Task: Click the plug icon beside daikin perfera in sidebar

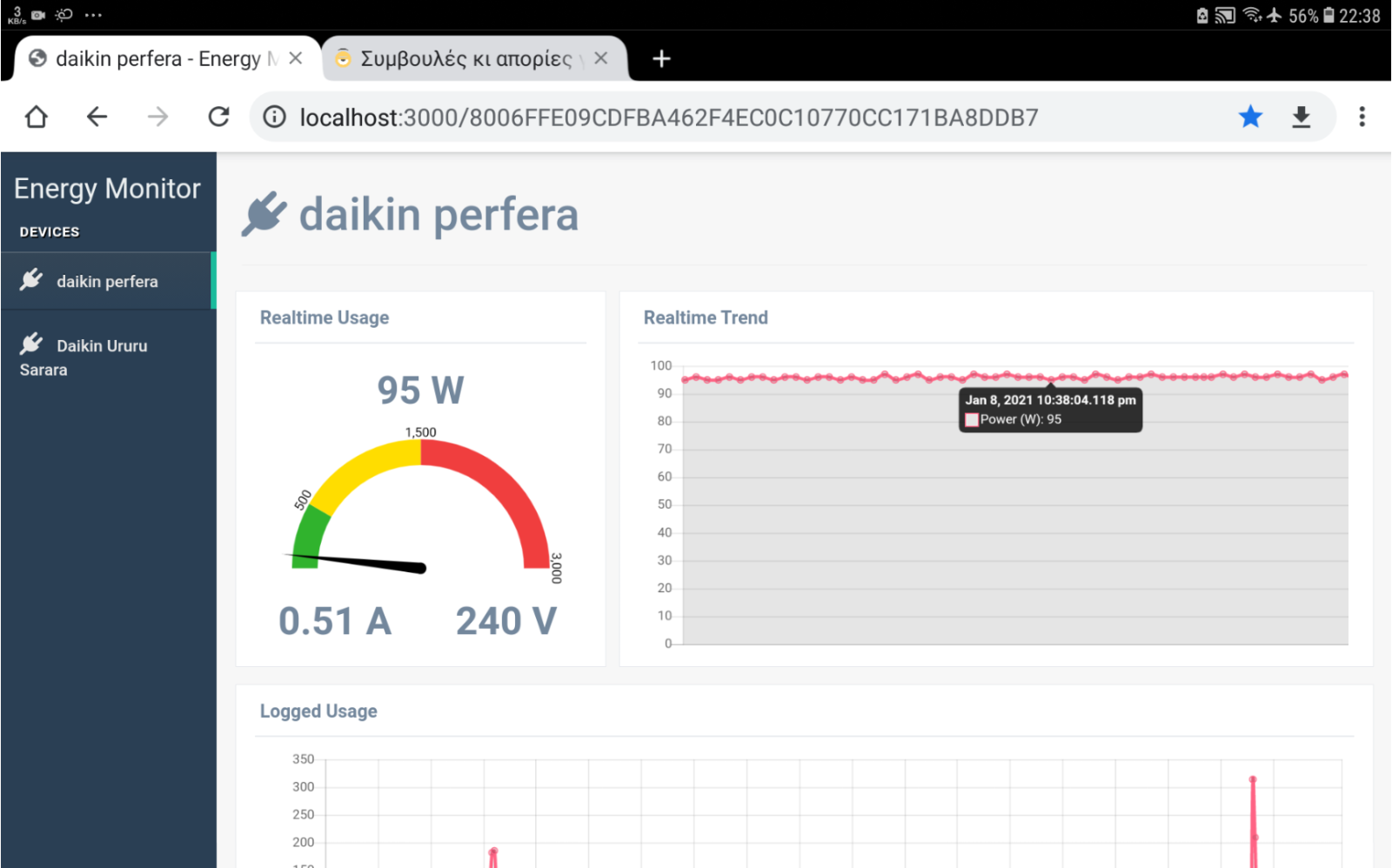Action: 31,279
